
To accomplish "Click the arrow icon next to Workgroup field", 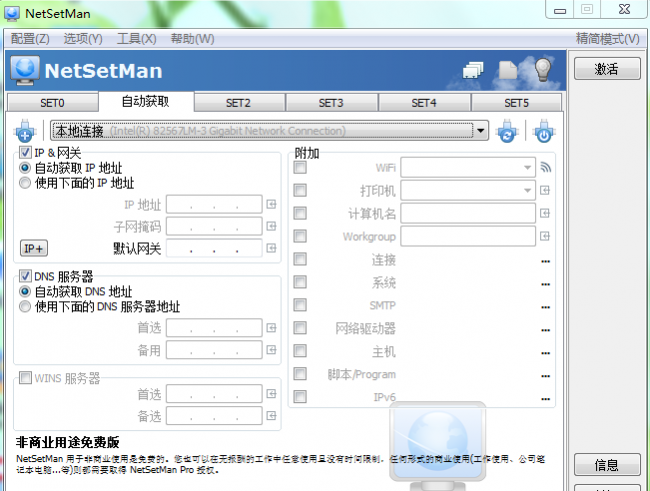I will tap(545, 236).
